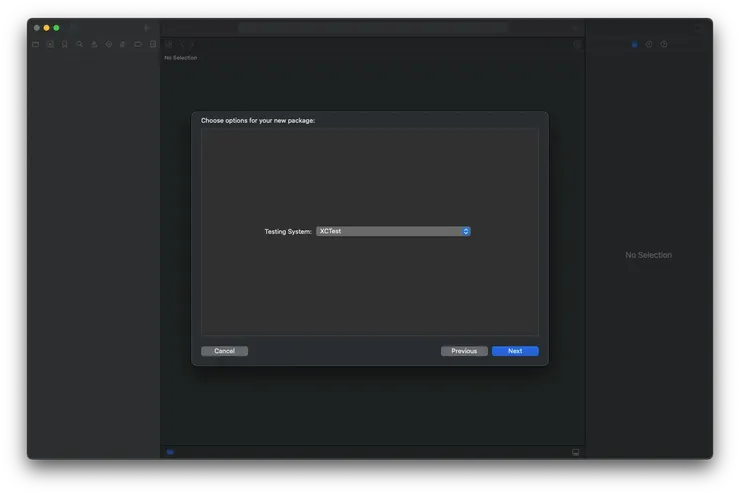The width and height of the screenshot is (740, 495).
Task: Open the Report navigator
Action: click(x=152, y=44)
